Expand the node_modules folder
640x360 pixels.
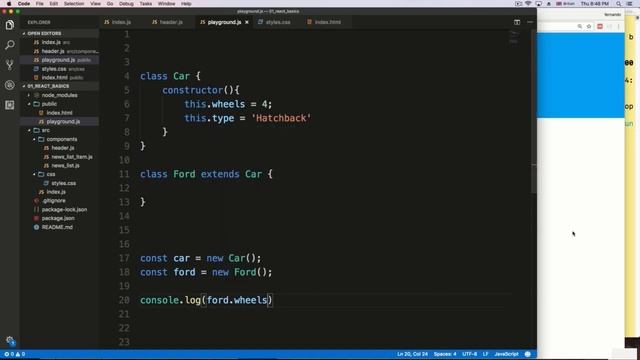pos(59,95)
